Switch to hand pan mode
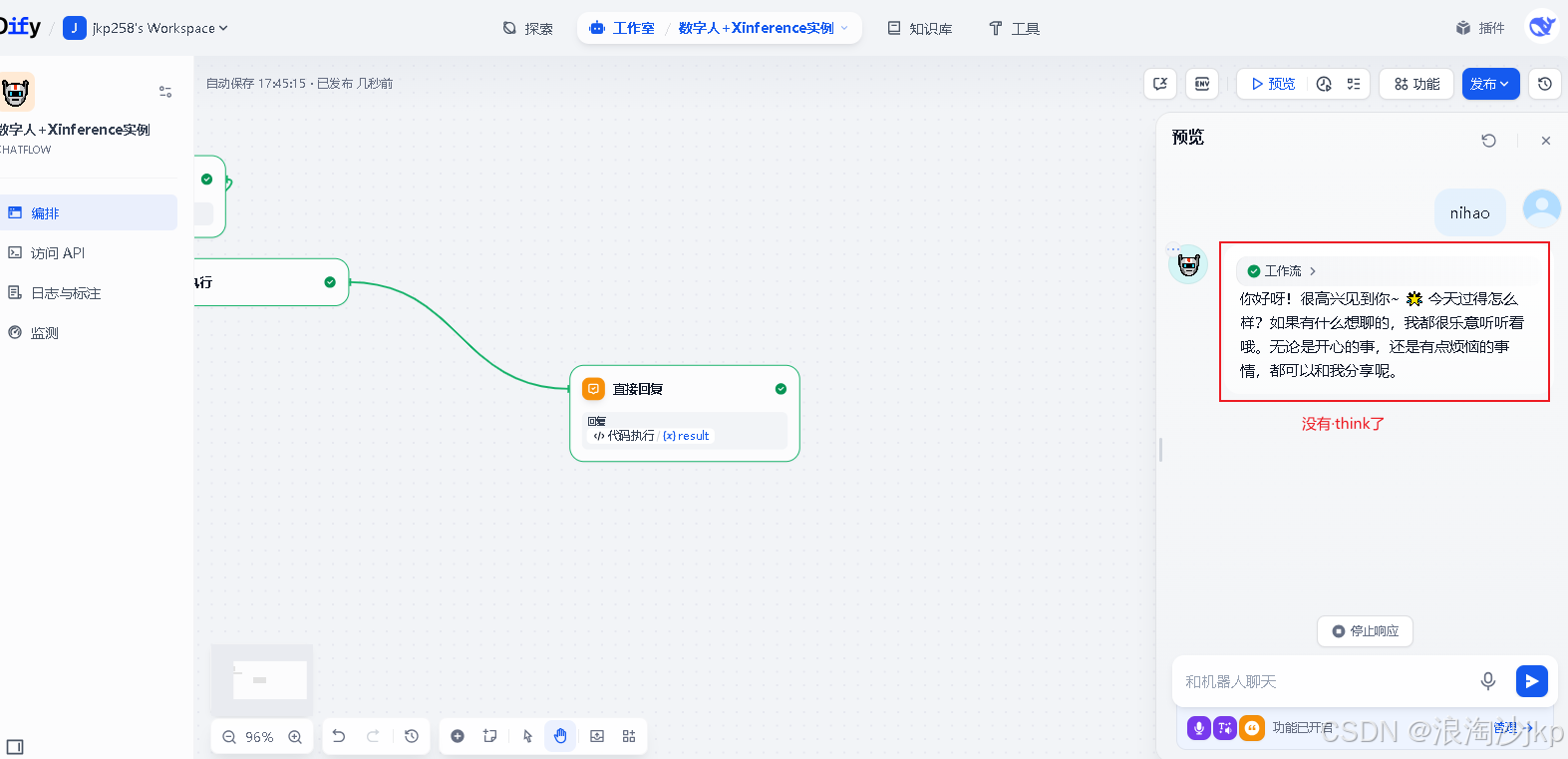 click(x=560, y=736)
